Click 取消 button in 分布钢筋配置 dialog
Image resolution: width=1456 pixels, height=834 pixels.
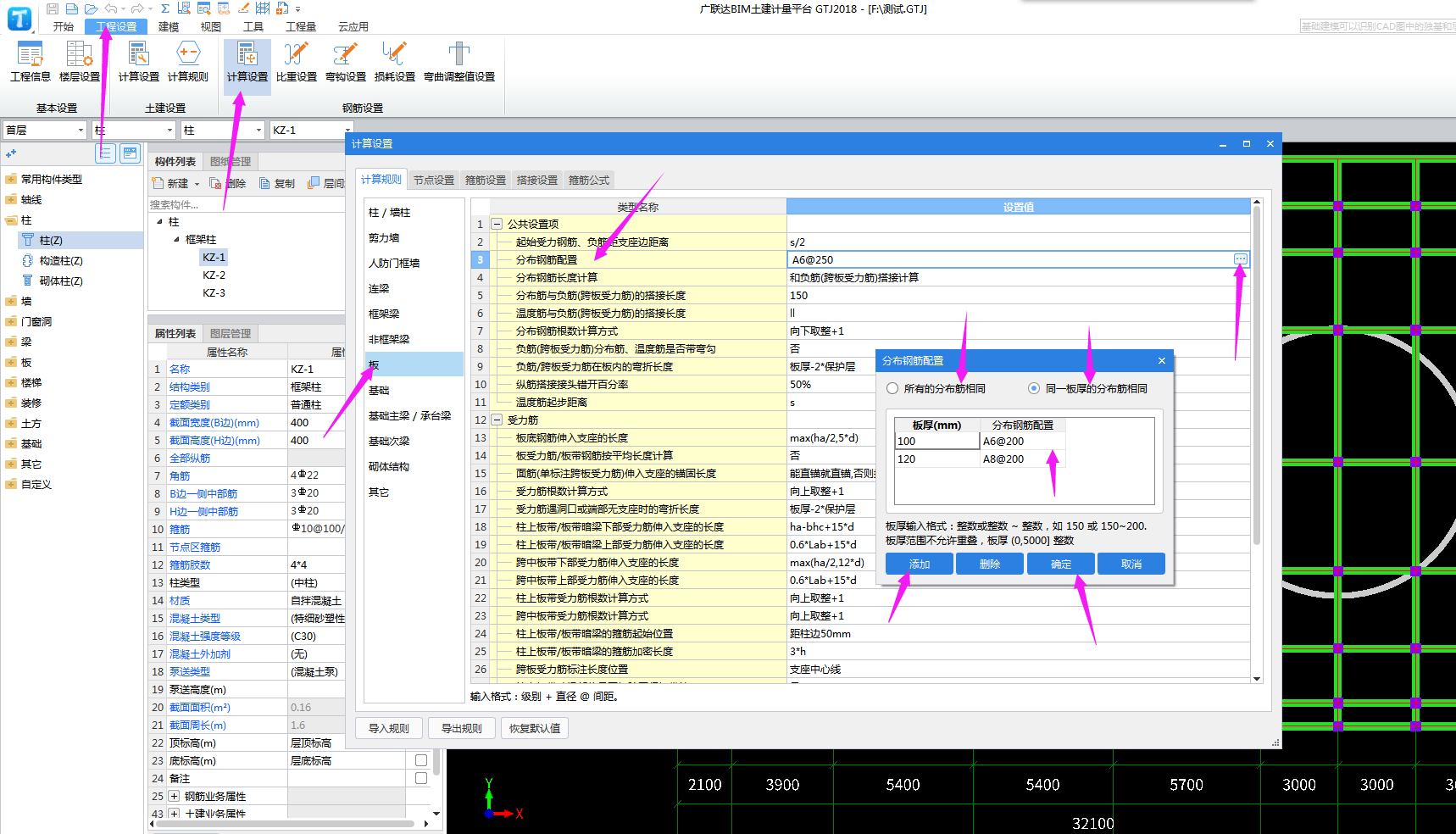coord(1131,564)
